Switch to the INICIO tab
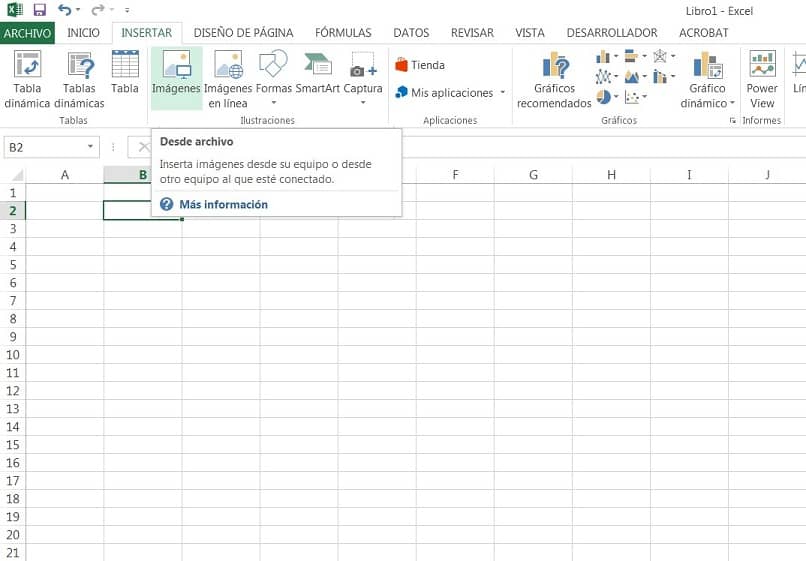Screen dimensions: 806x561 83,33
